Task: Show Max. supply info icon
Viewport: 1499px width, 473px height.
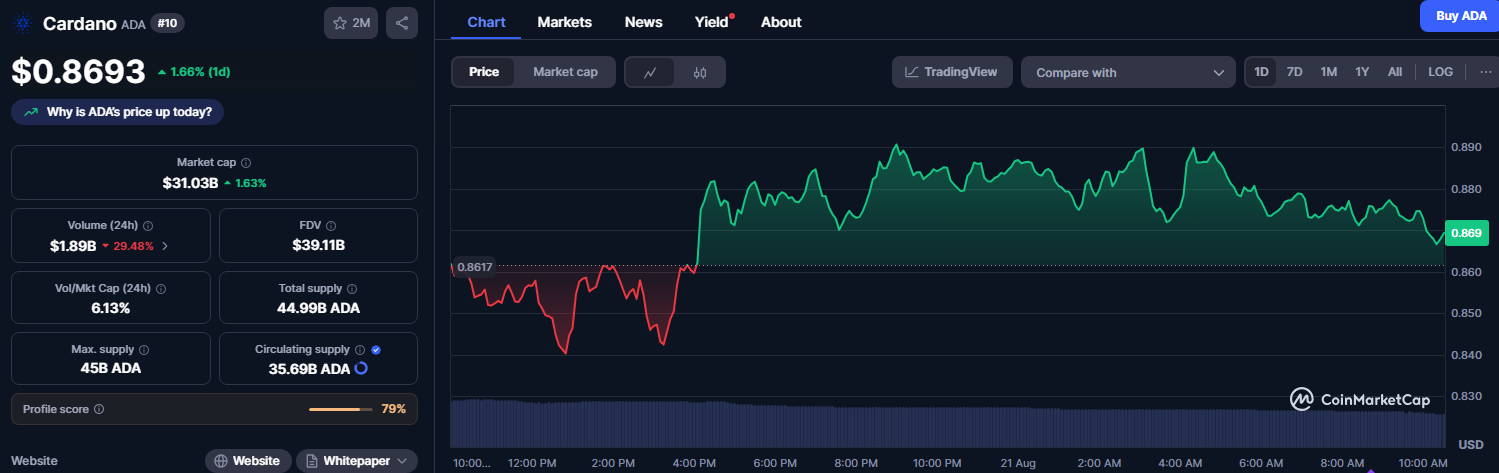Action: (x=144, y=350)
